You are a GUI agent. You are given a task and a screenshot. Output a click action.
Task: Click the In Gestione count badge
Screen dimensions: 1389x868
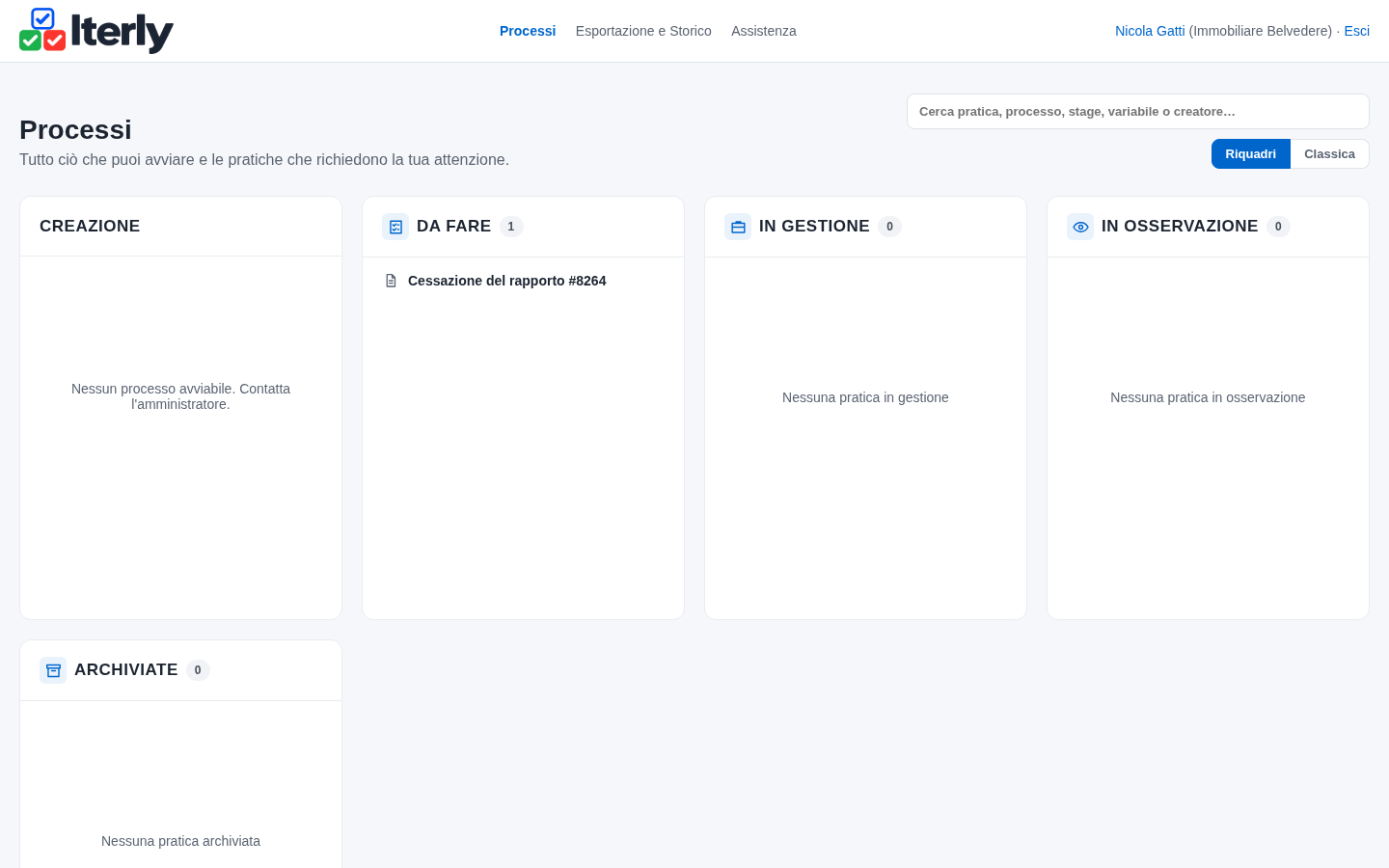(889, 227)
